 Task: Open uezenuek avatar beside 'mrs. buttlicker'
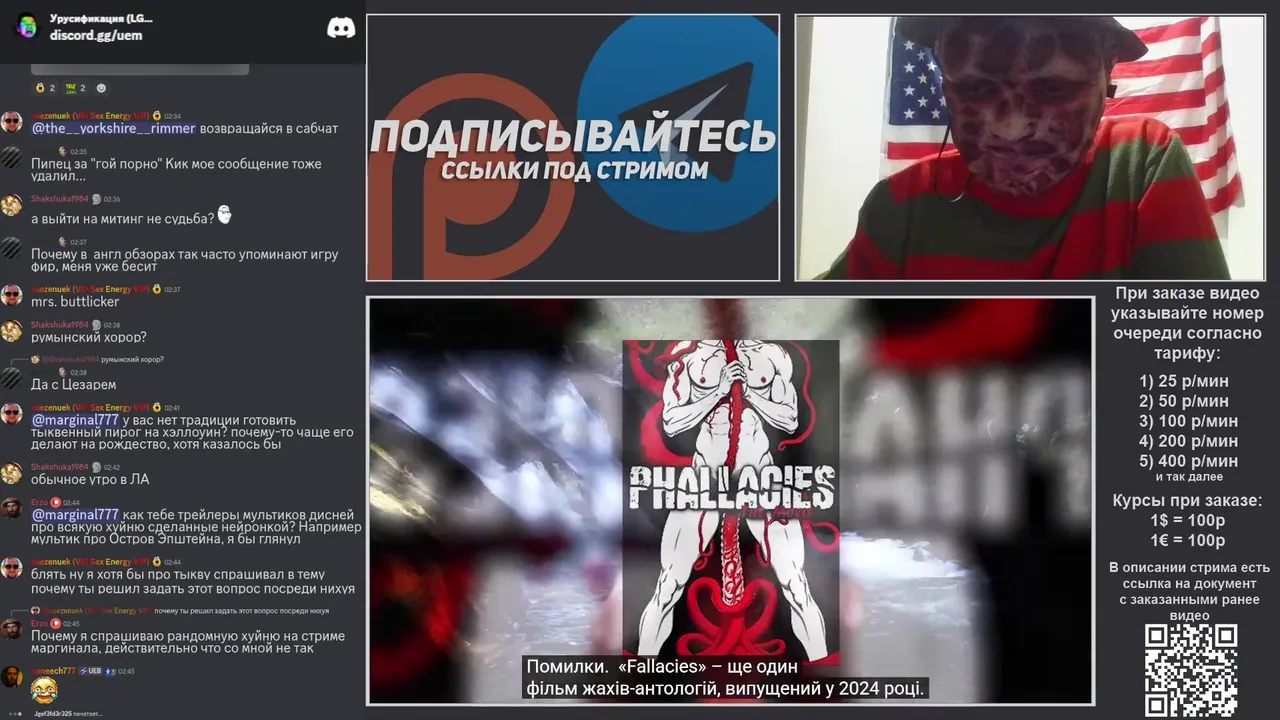coord(12,295)
